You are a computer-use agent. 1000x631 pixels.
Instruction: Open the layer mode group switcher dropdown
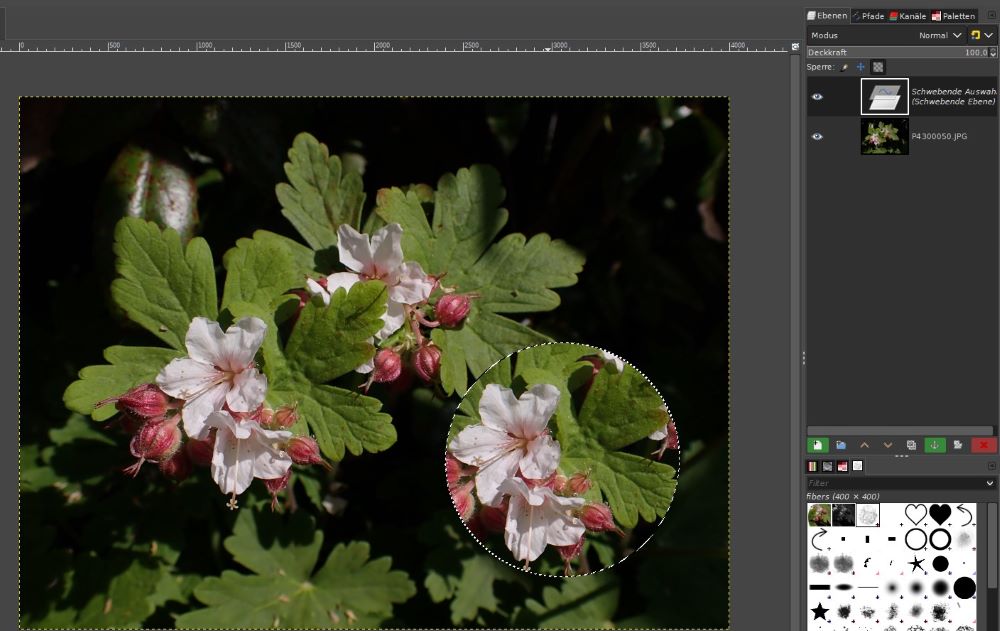click(982, 35)
